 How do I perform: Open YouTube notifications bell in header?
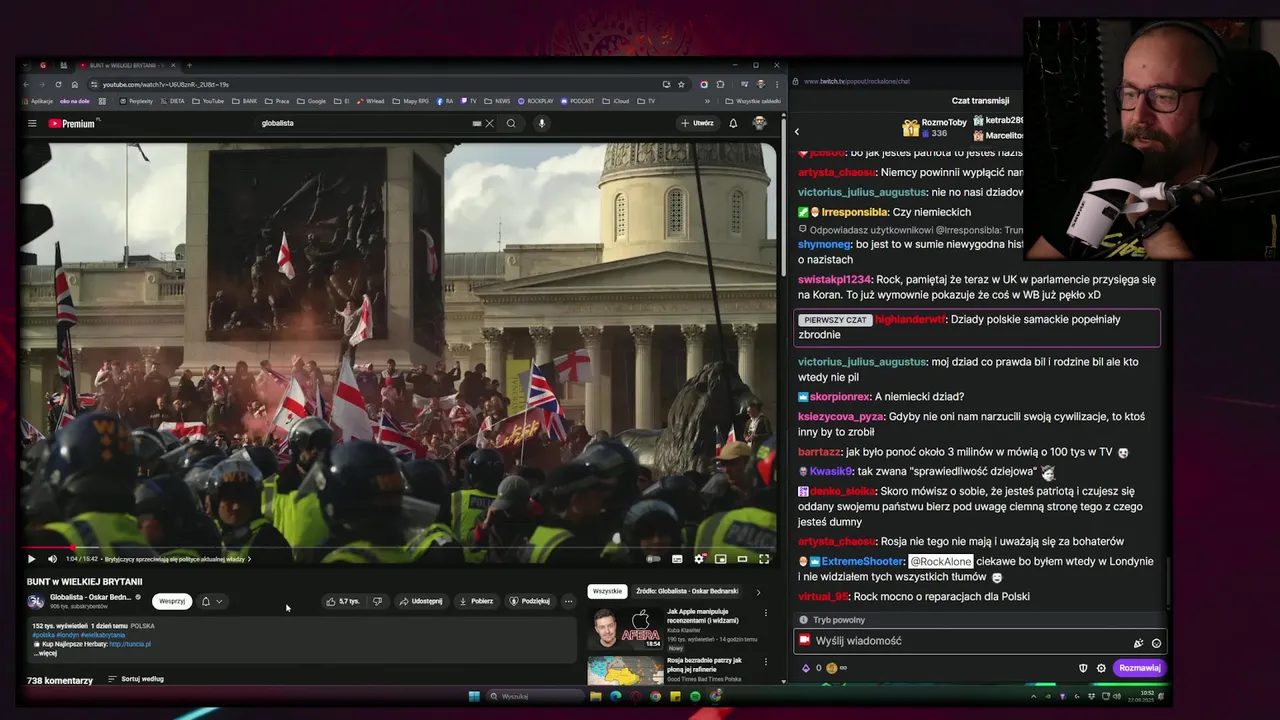click(x=733, y=123)
